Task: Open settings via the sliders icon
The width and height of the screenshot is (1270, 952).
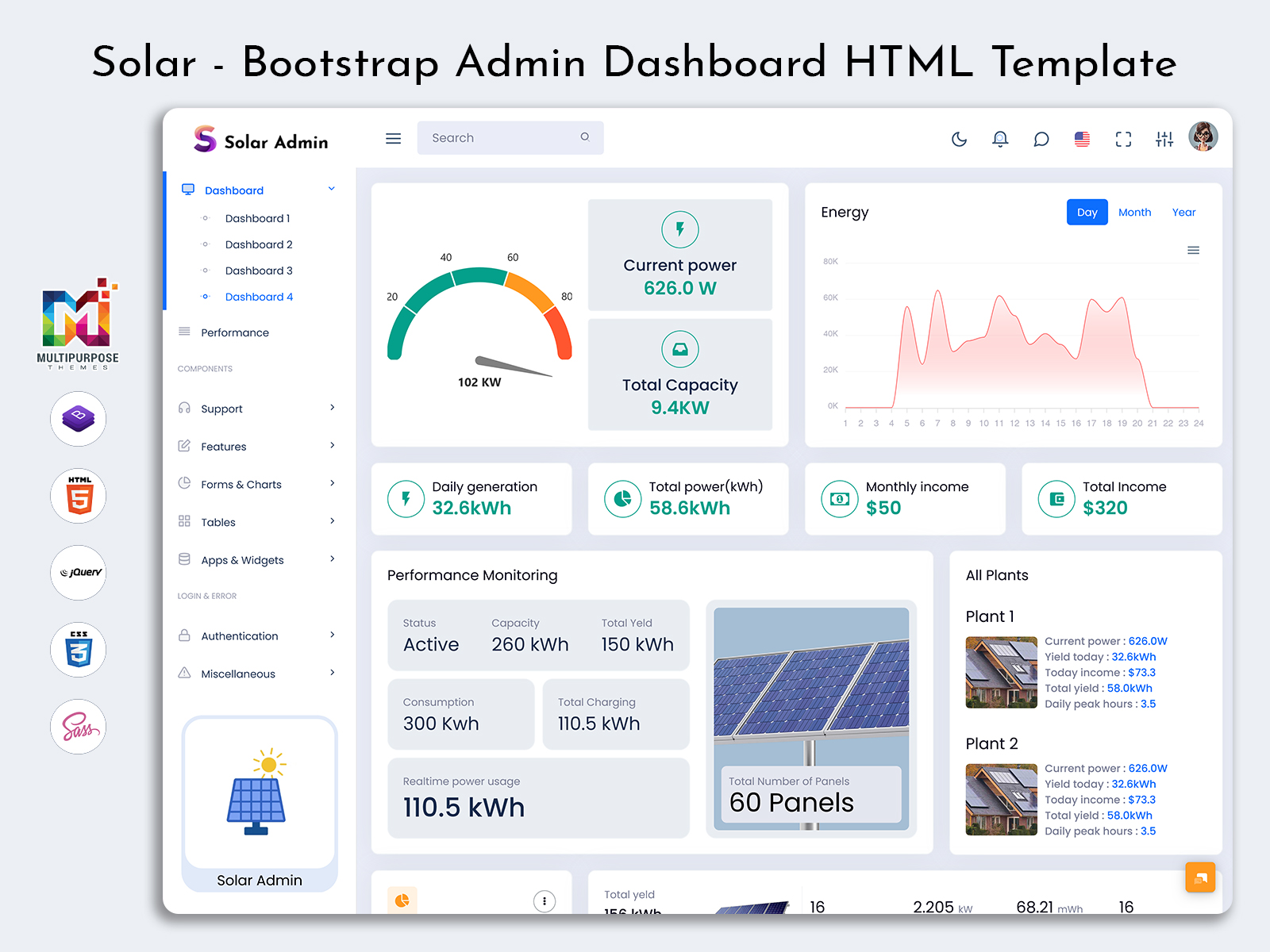Action: (x=1164, y=138)
